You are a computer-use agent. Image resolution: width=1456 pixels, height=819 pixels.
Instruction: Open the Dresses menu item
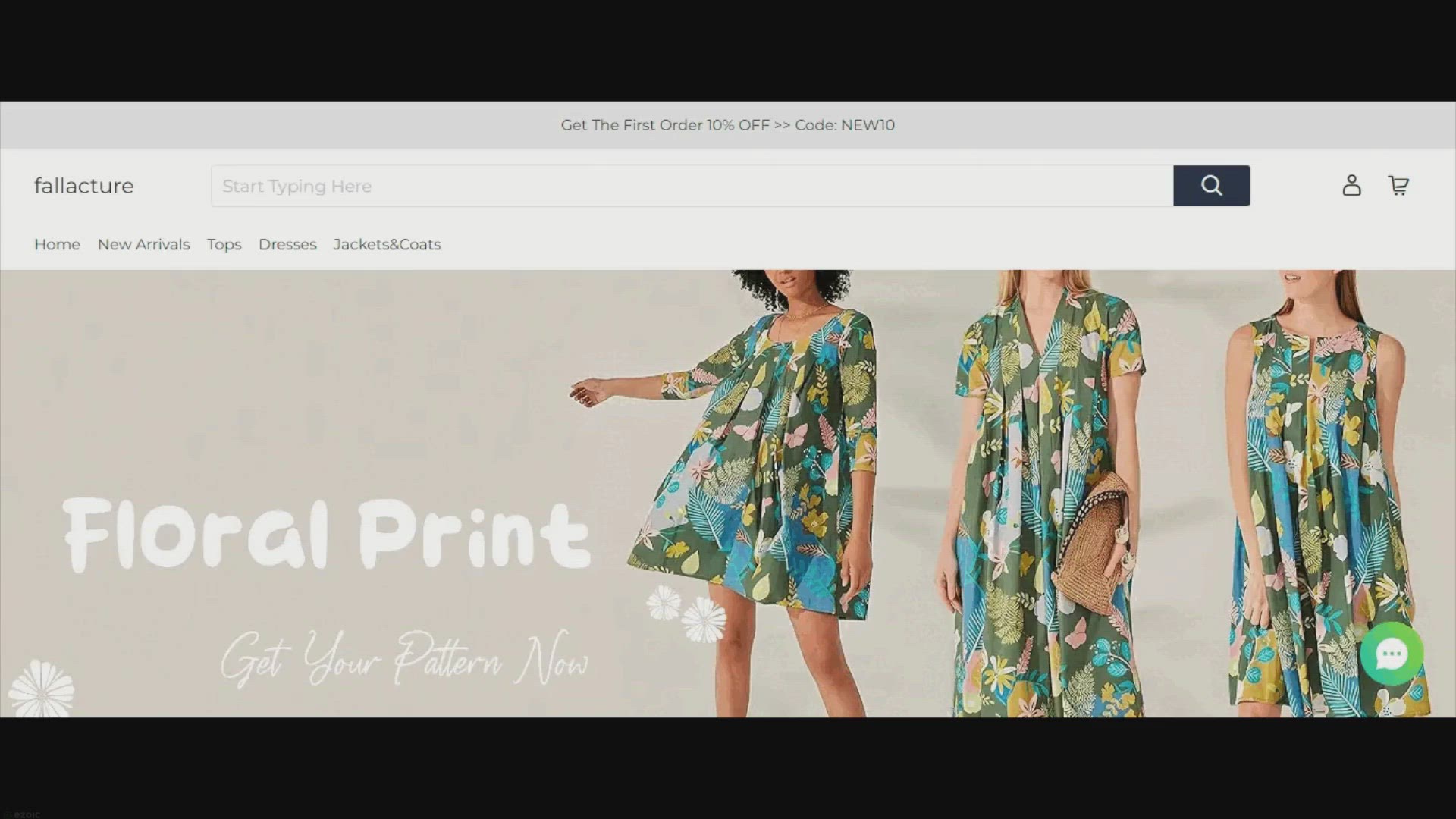pos(287,244)
